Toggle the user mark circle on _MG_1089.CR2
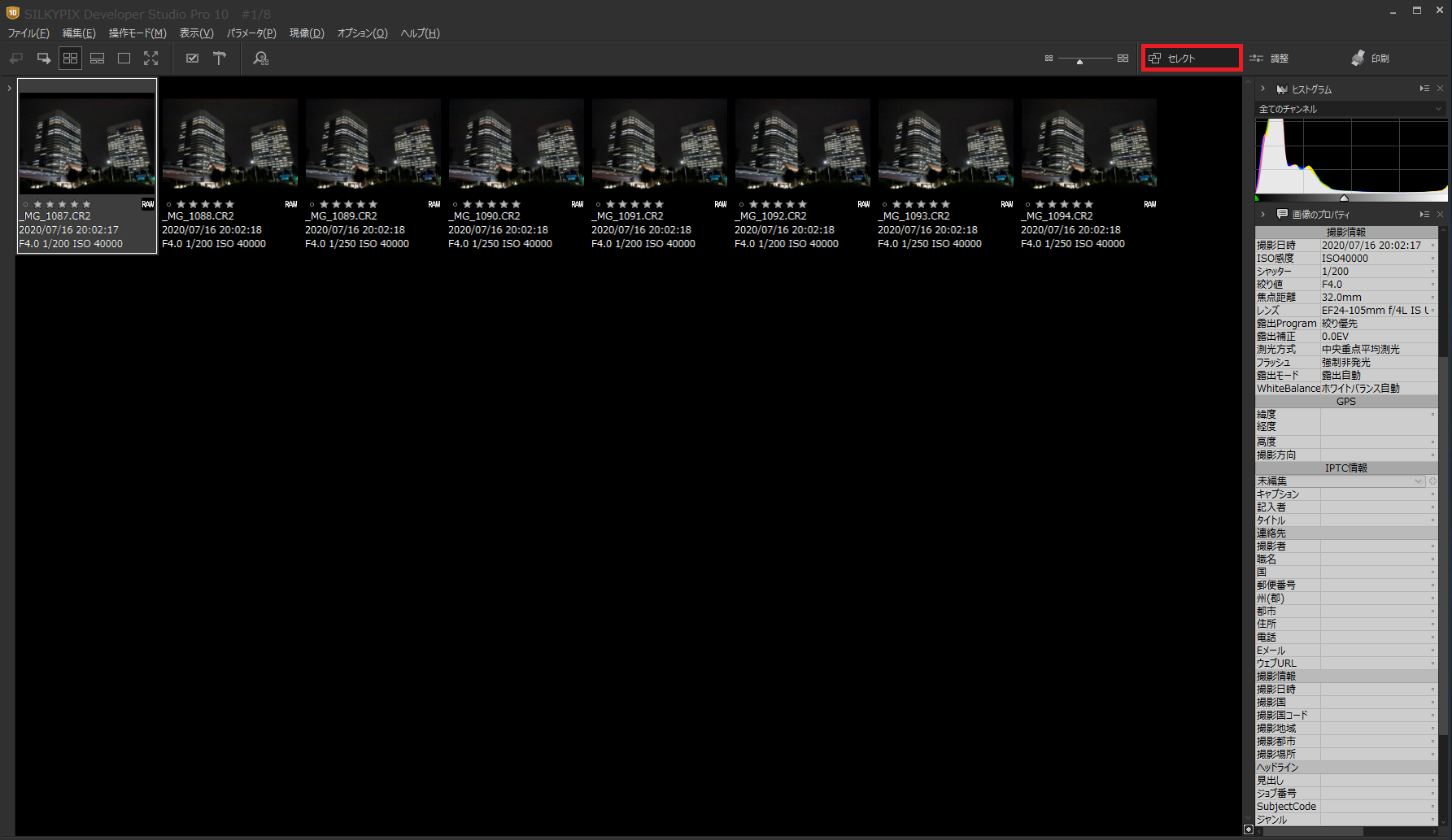Screen dimensions: 1452x840 [x=312, y=204]
